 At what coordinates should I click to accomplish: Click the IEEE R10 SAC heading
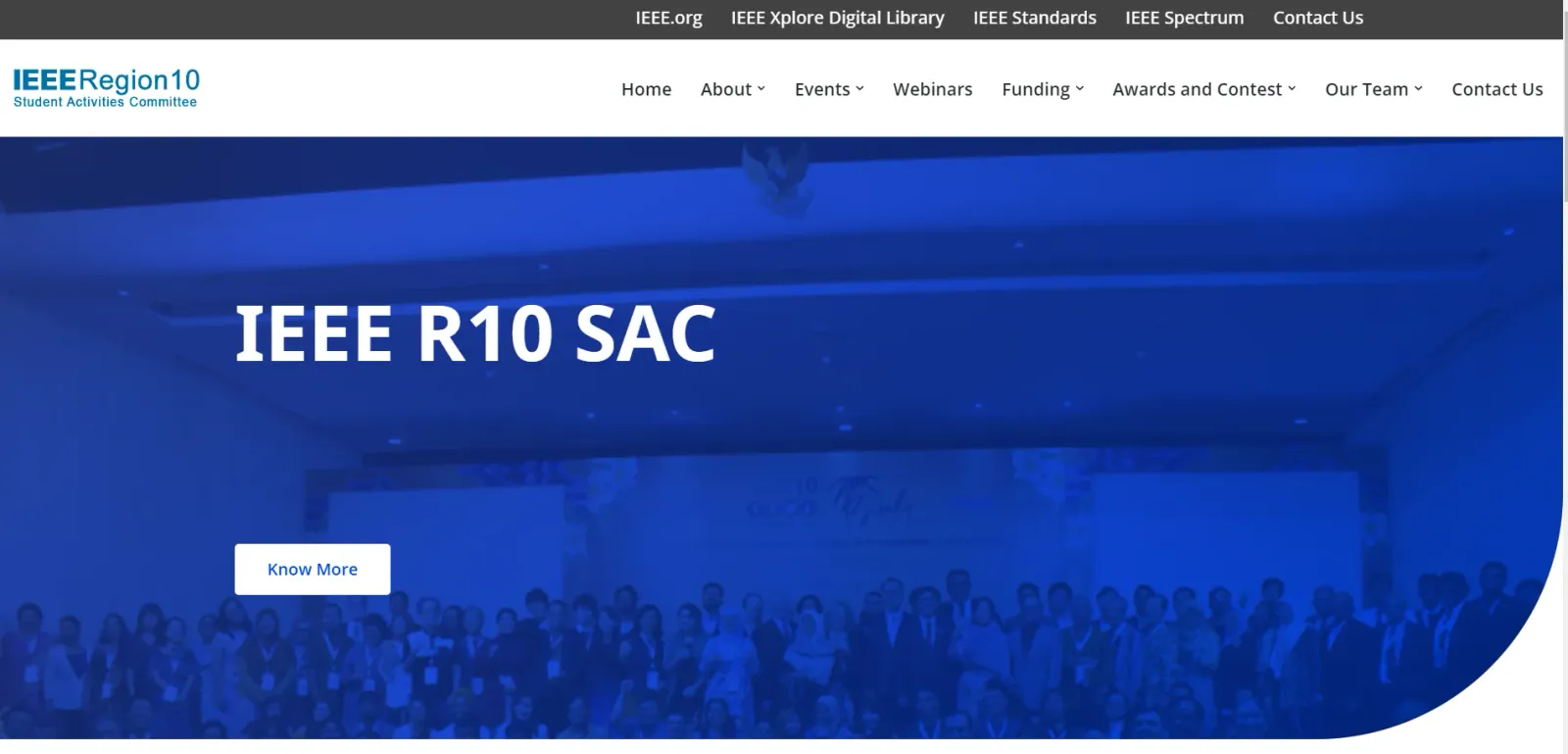pos(475,333)
